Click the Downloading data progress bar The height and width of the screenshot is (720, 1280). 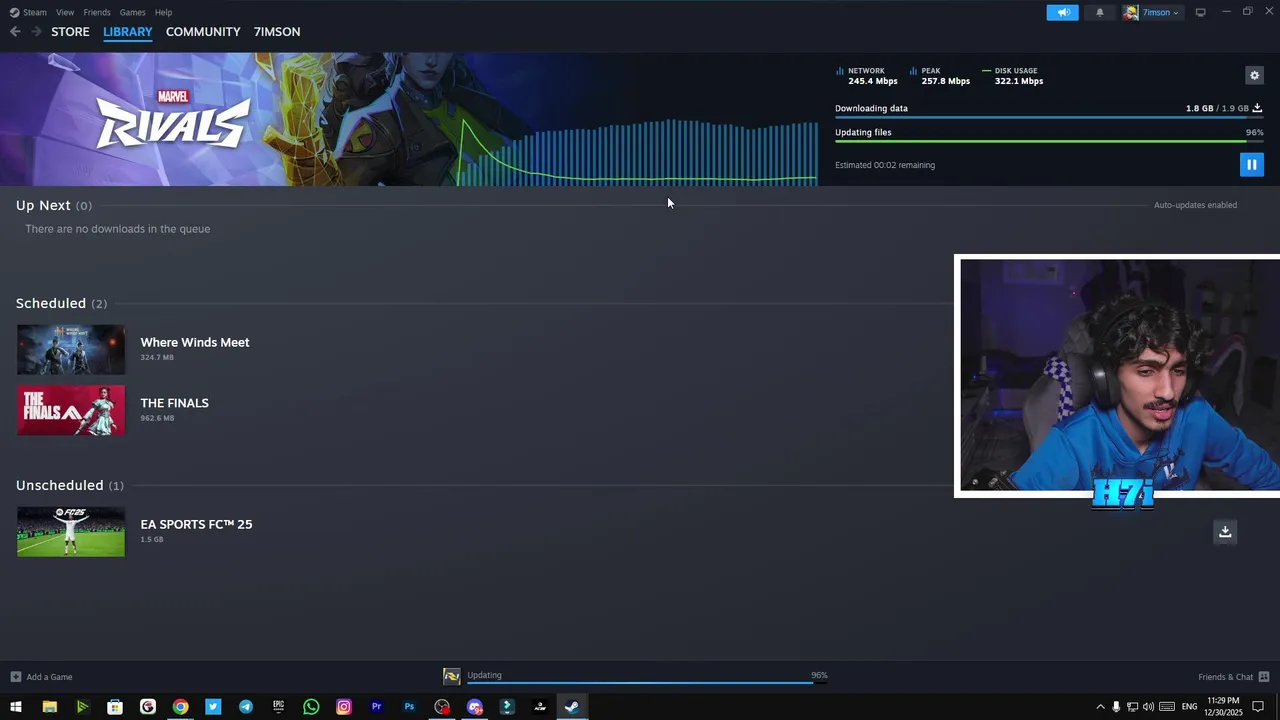pyautogui.click(x=1049, y=117)
